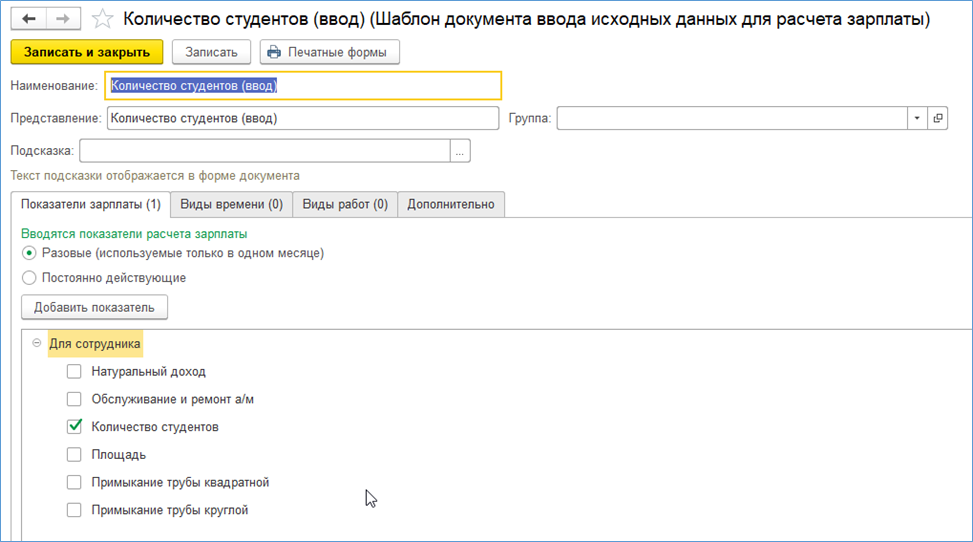Click into the Представление text field
This screenshot has width=973, height=542.
302,118
